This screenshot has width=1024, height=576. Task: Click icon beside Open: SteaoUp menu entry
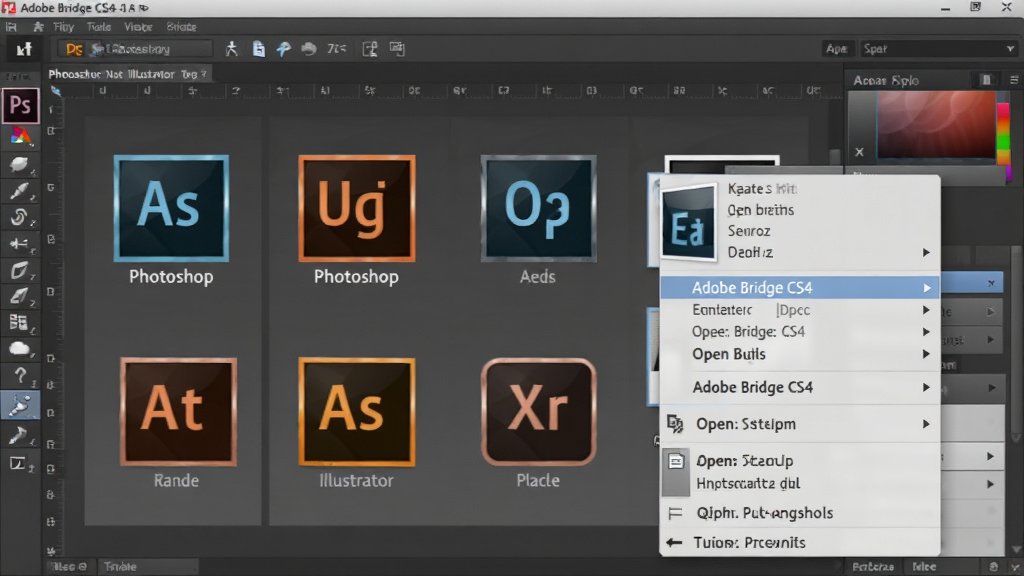coord(676,461)
